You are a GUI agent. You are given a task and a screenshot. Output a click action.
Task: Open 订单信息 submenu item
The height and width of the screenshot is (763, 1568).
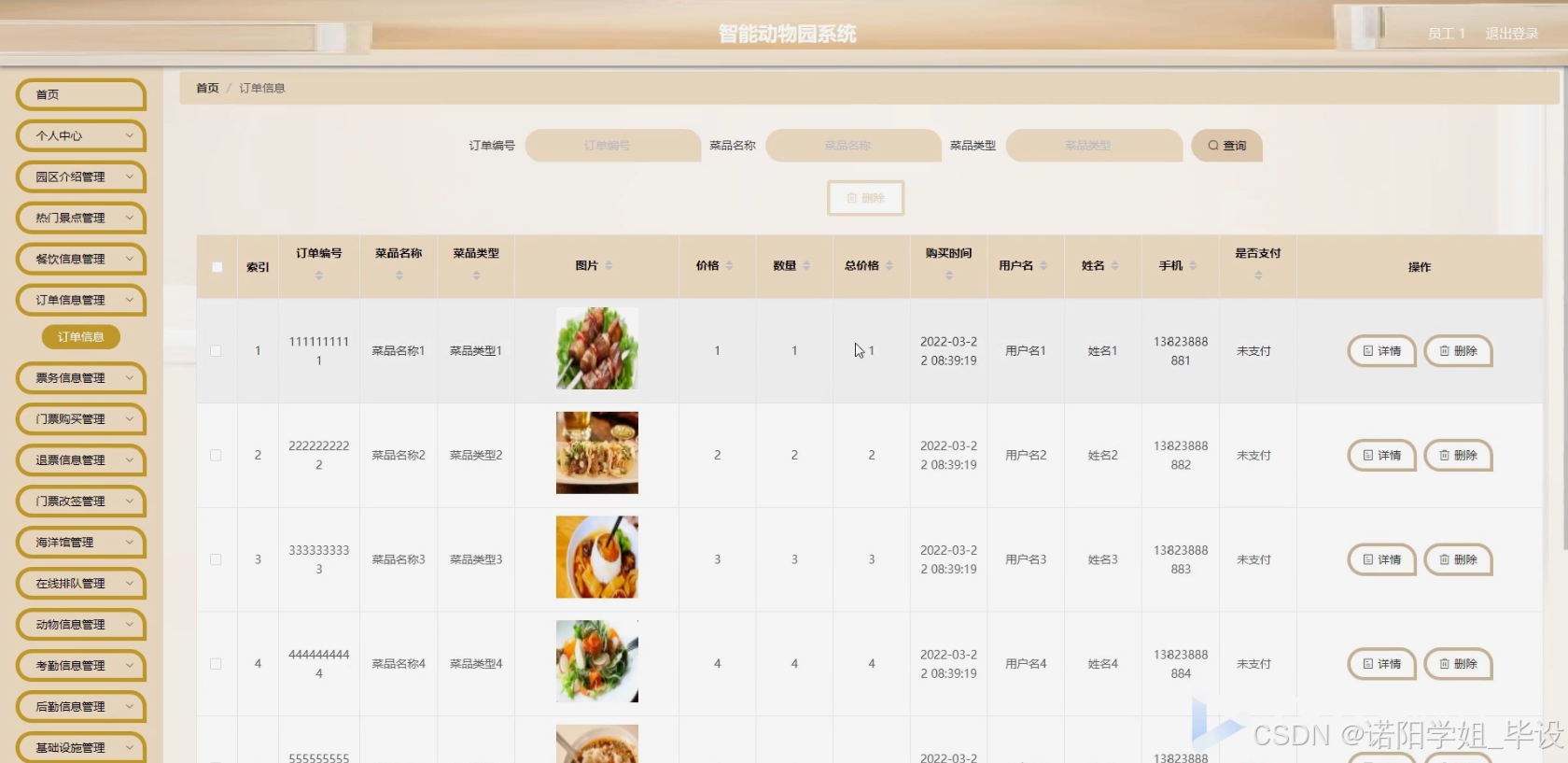[81, 337]
